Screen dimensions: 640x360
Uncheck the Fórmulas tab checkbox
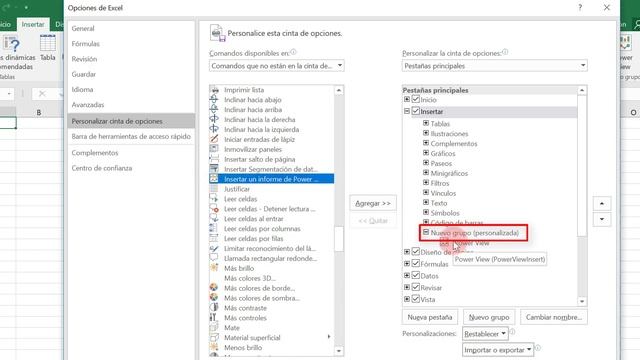coord(416,263)
